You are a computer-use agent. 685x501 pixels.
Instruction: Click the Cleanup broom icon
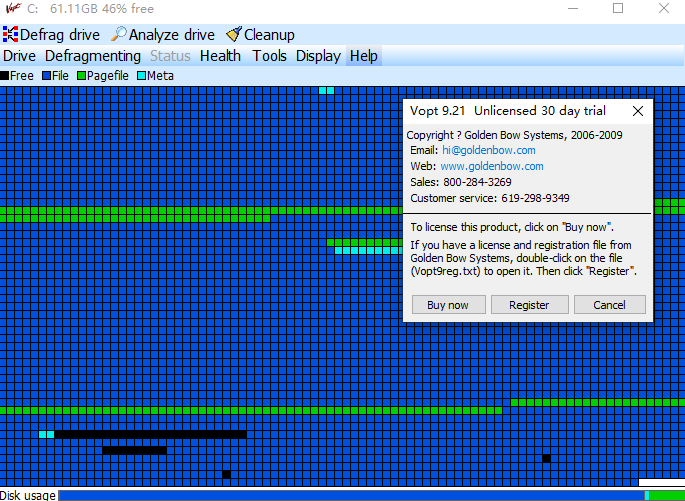coord(233,35)
